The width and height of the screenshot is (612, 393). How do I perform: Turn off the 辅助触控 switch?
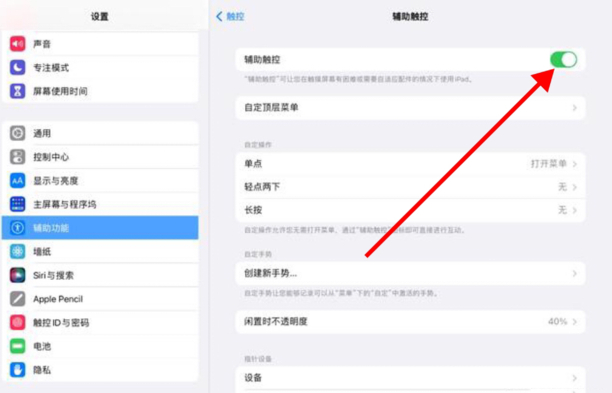point(563,60)
